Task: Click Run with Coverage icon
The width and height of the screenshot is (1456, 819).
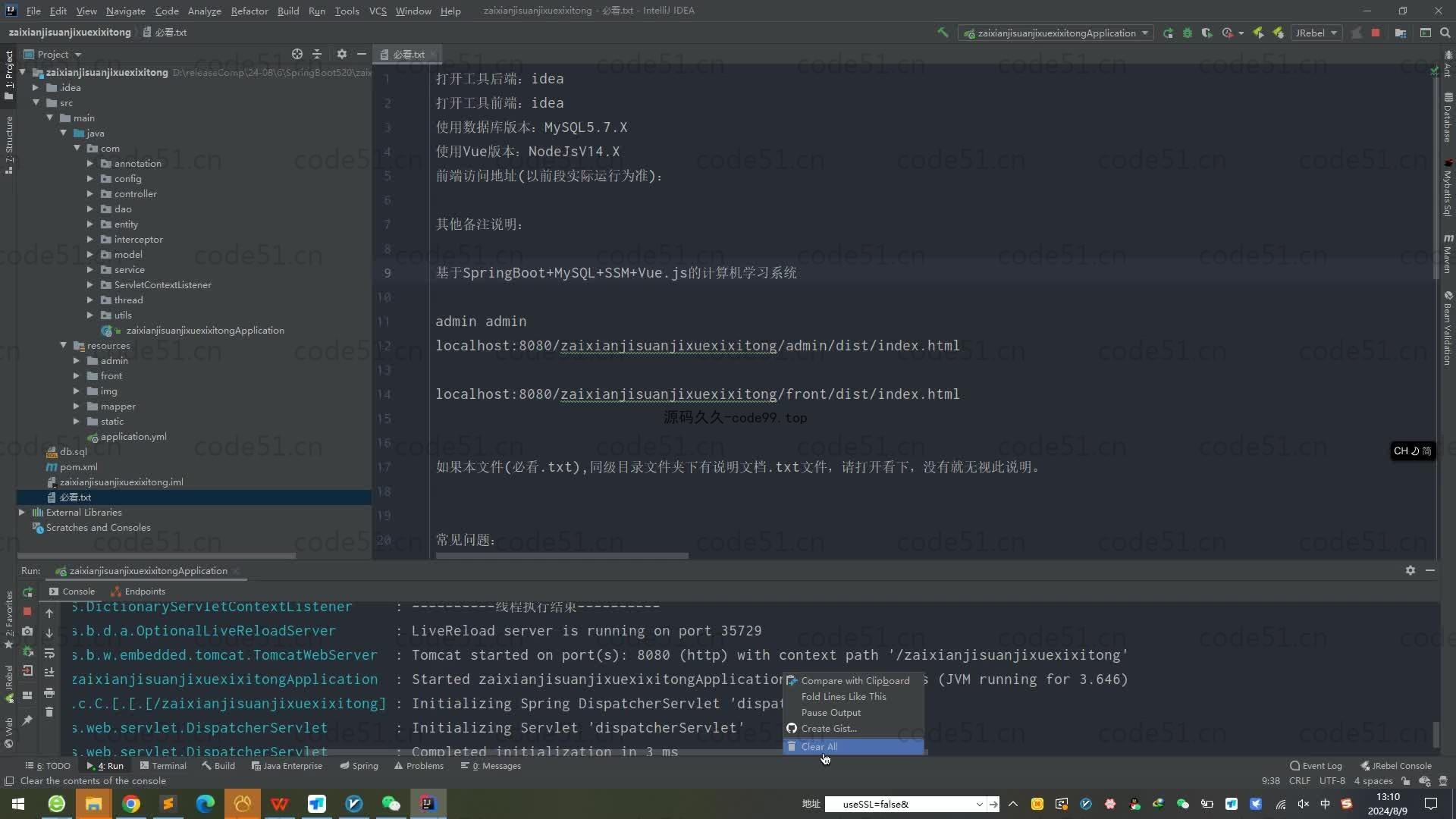Action: tap(1207, 33)
